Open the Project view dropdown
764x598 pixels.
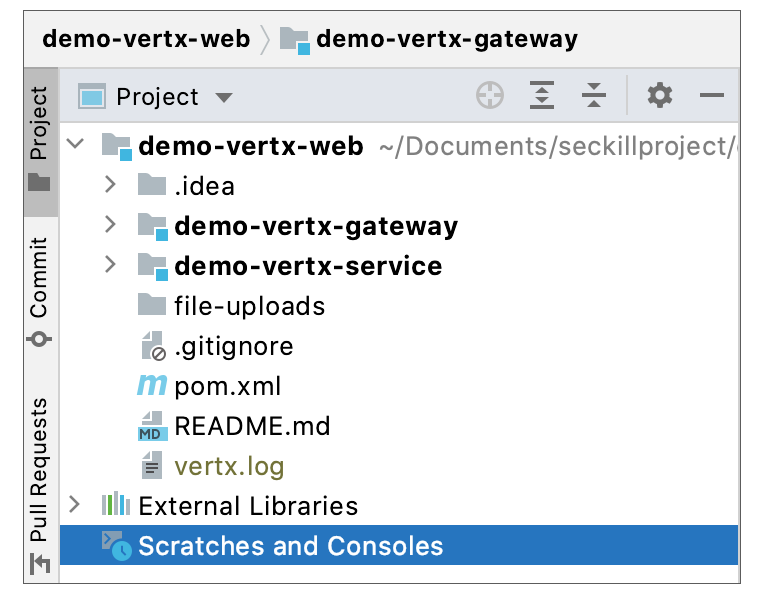[x=224, y=97]
